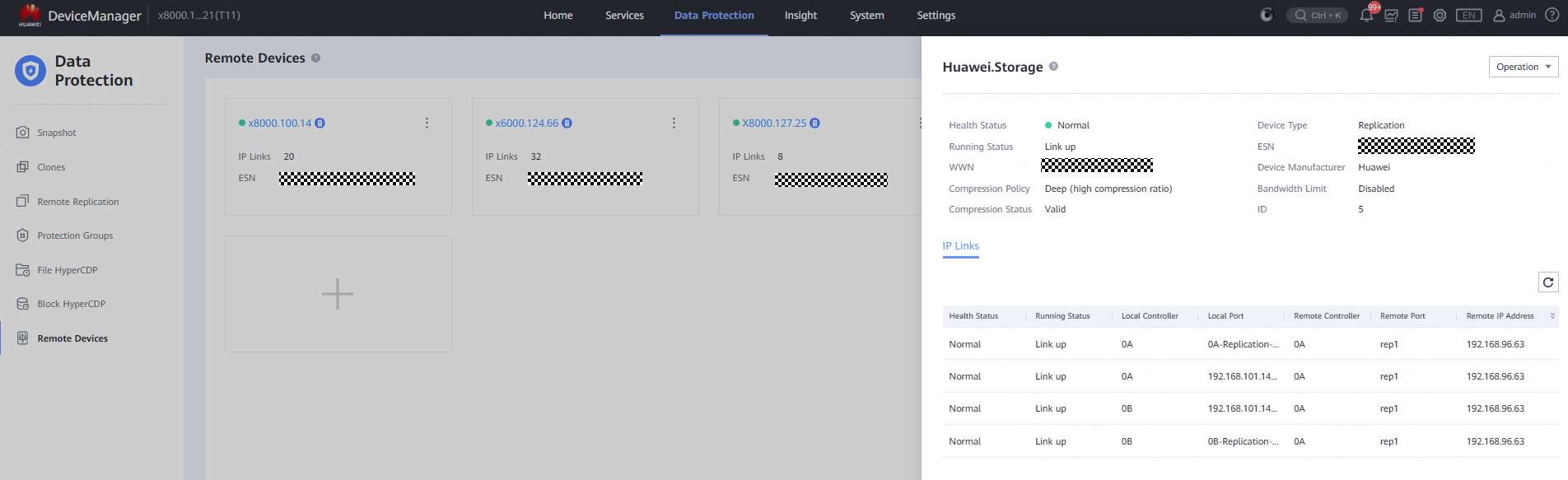Open the performance monitoring chart icon
1568x480 pixels.
coord(1391,16)
